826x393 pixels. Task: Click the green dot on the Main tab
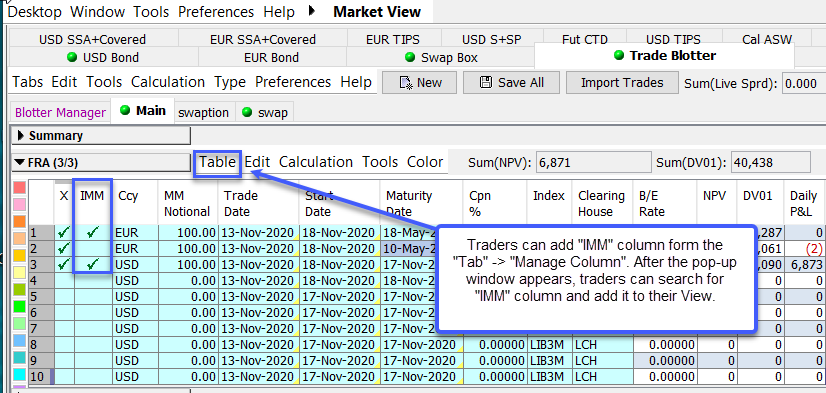point(125,110)
